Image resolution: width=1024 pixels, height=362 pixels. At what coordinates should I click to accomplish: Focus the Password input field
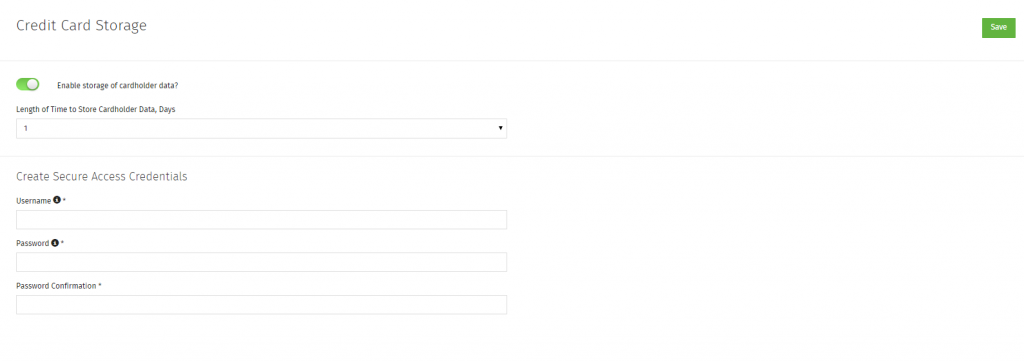[x=261, y=262]
